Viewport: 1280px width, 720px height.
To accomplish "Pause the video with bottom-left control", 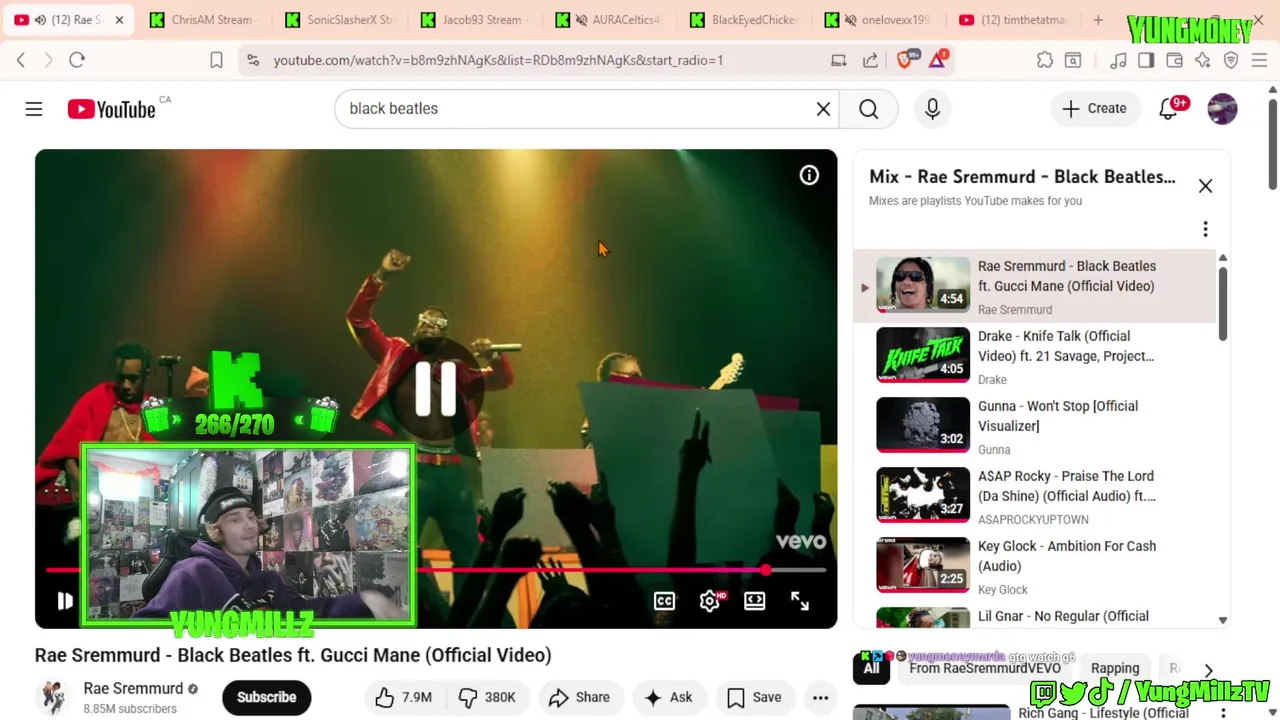I will (65, 601).
